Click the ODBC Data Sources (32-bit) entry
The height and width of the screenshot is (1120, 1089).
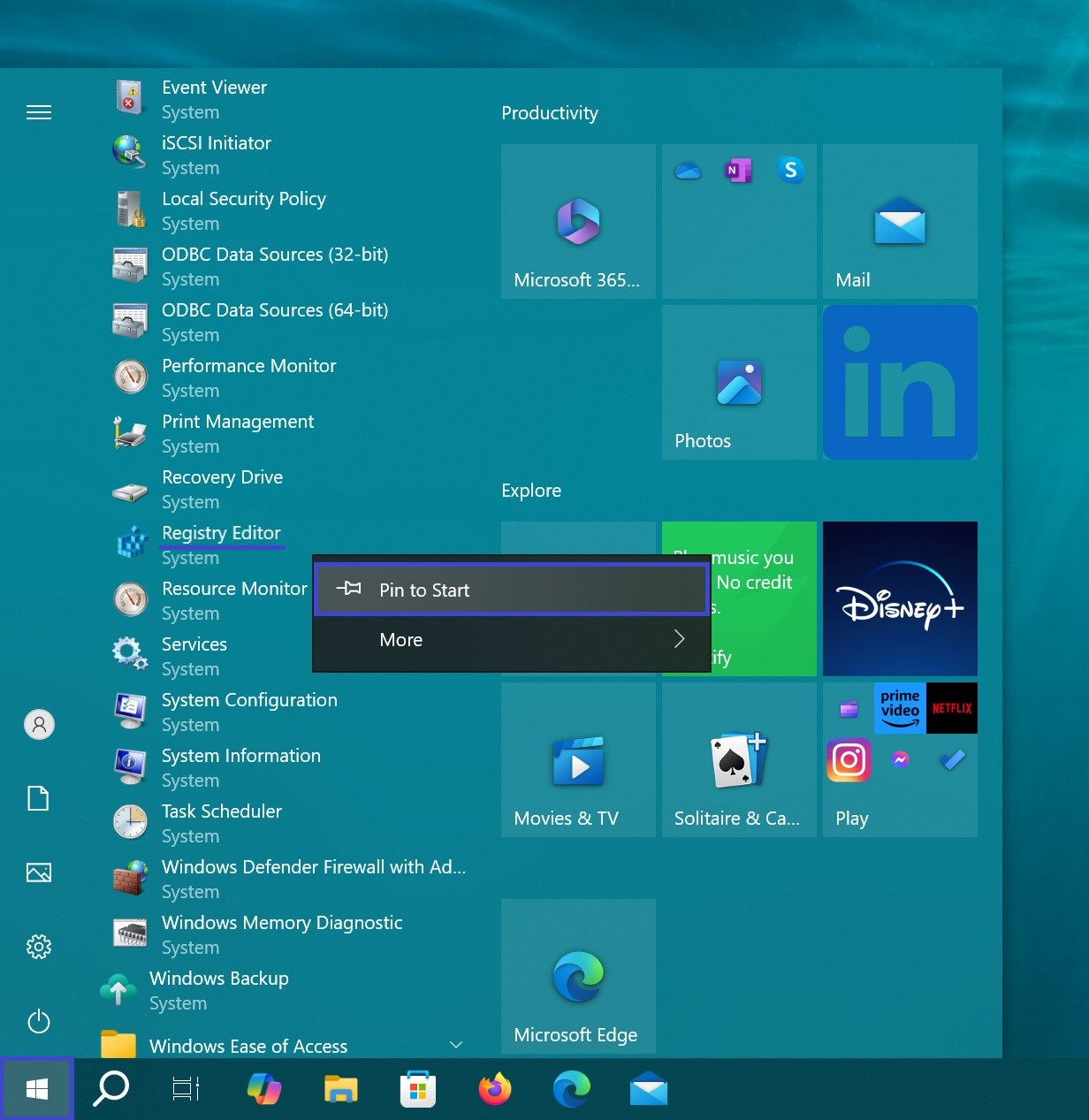[x=282, y=266]
